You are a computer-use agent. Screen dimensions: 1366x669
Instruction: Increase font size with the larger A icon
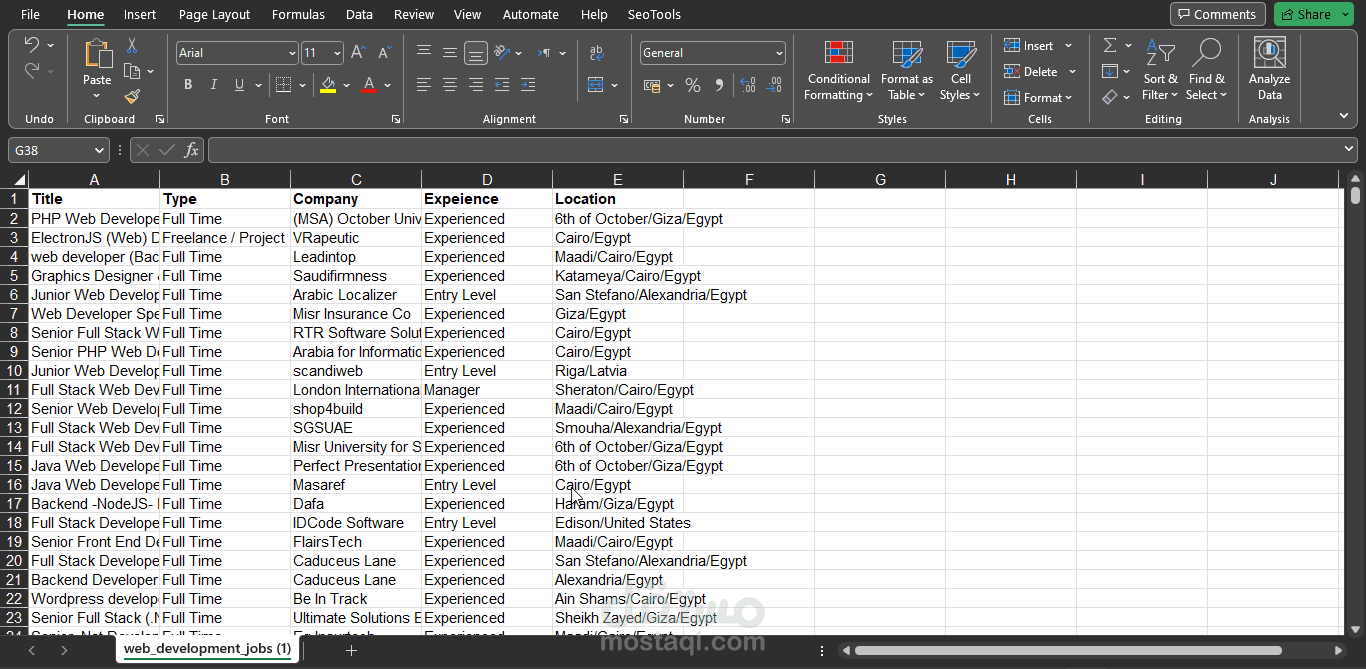(358, 53)
